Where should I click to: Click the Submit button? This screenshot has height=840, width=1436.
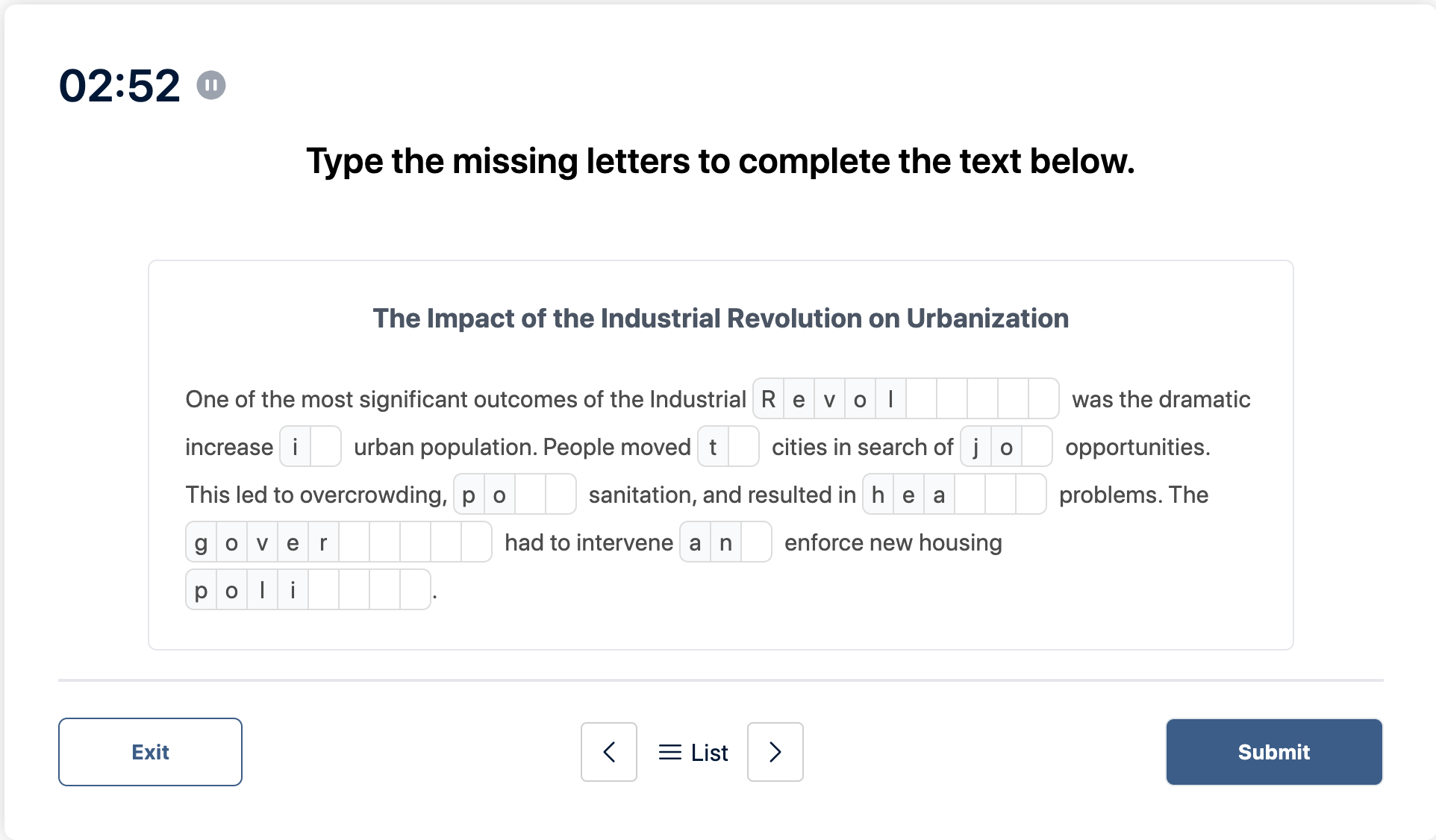coord(1273,753)
